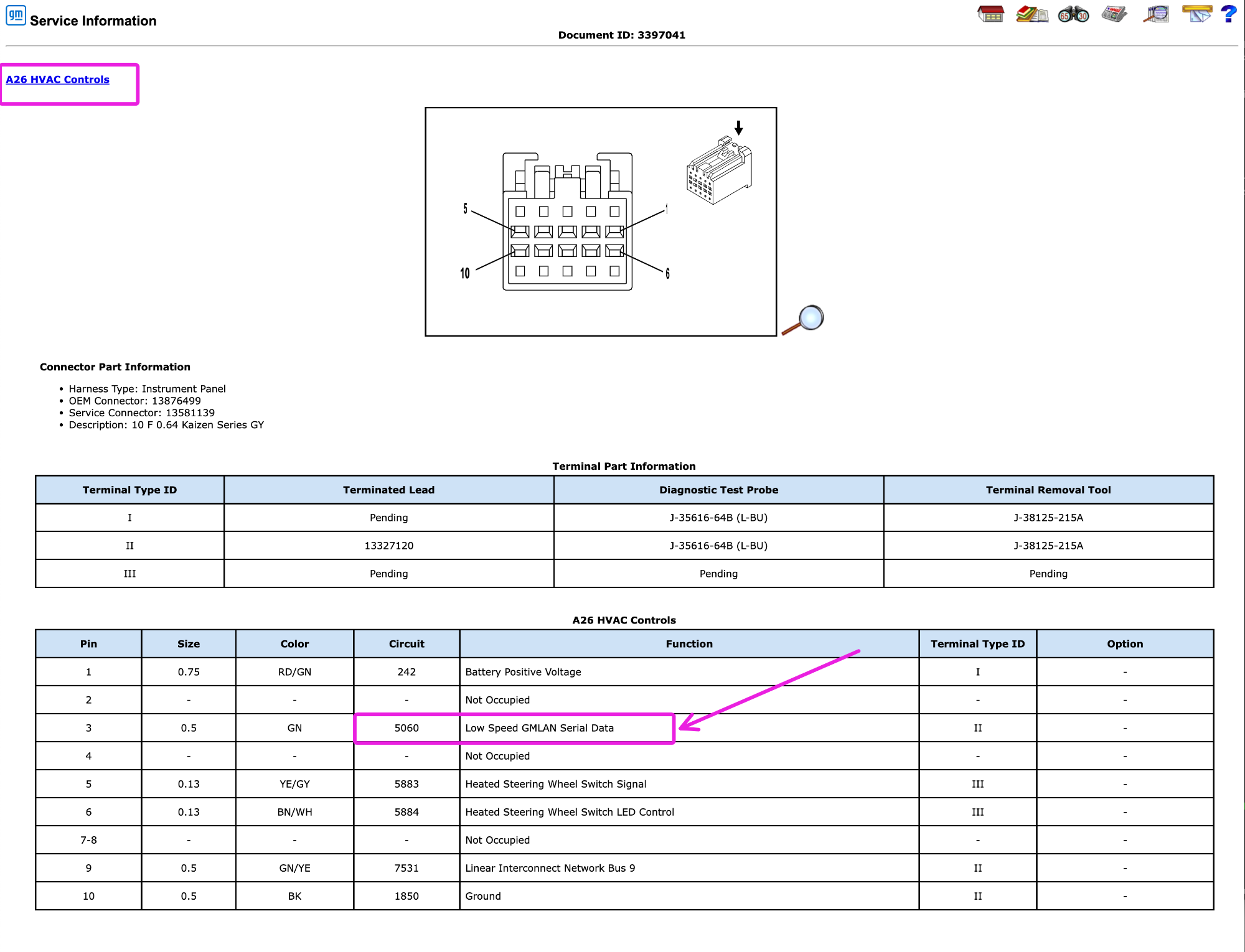
Task: Select circuit 5060 cell
Action: coord(406,728)
